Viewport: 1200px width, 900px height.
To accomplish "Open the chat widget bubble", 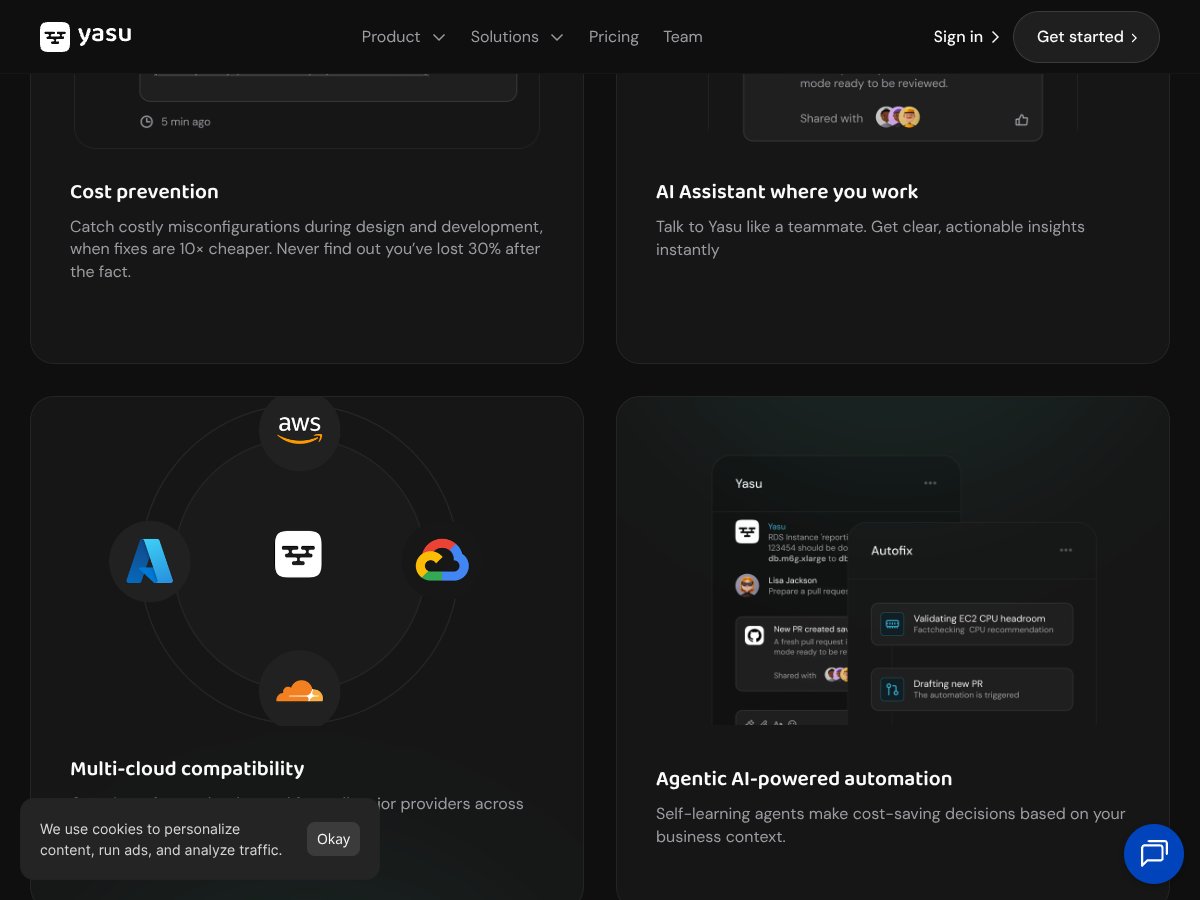I will (1153, 854).
